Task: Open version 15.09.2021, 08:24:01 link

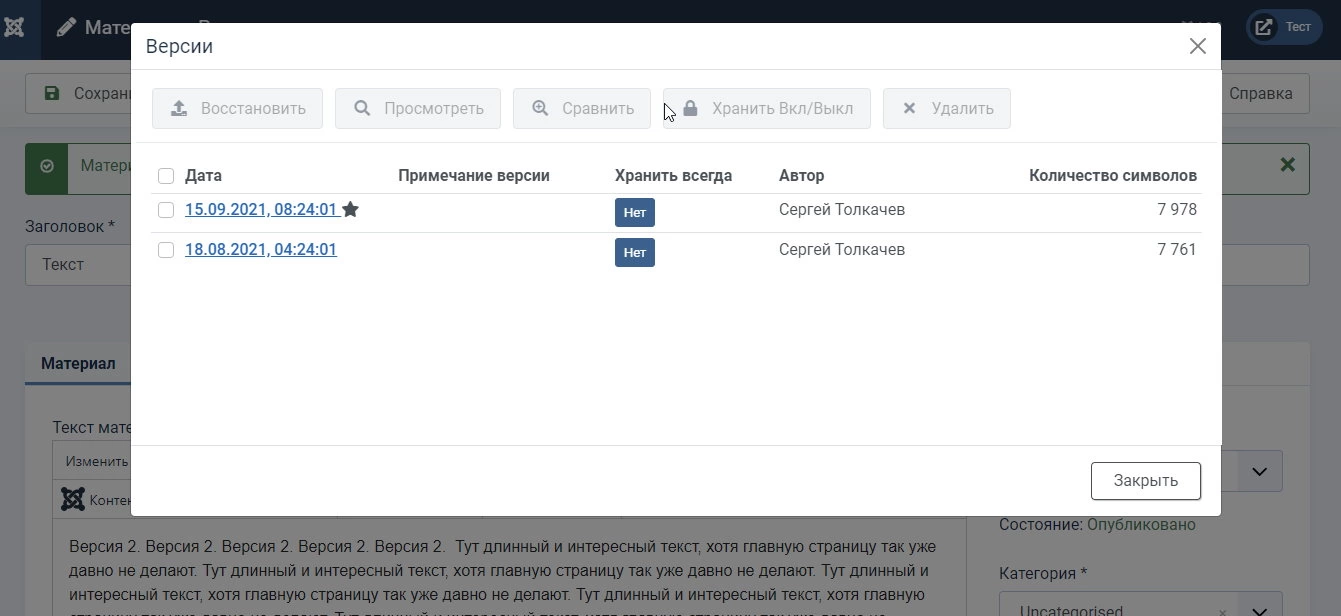Action: (261, 210)
